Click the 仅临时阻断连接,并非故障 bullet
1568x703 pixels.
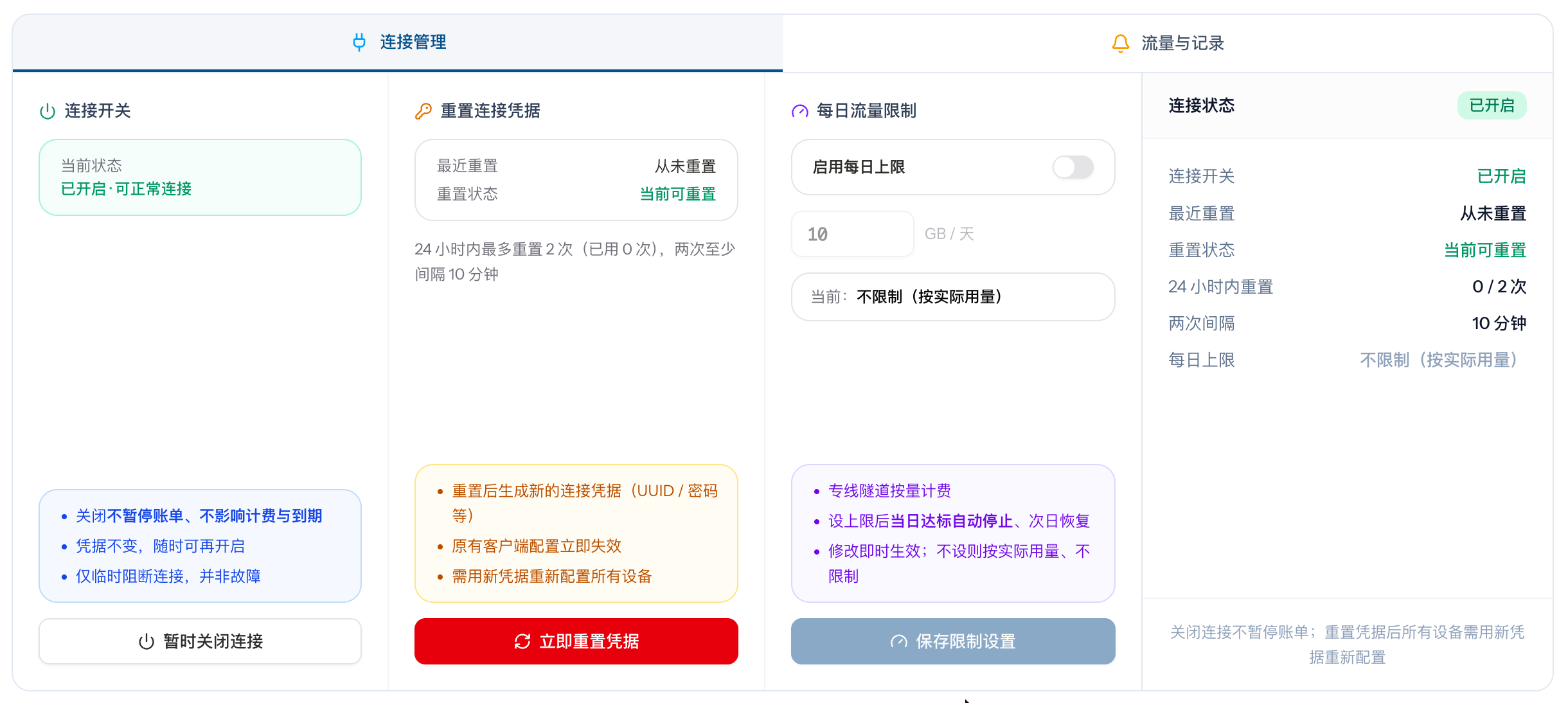click(168, 576)
